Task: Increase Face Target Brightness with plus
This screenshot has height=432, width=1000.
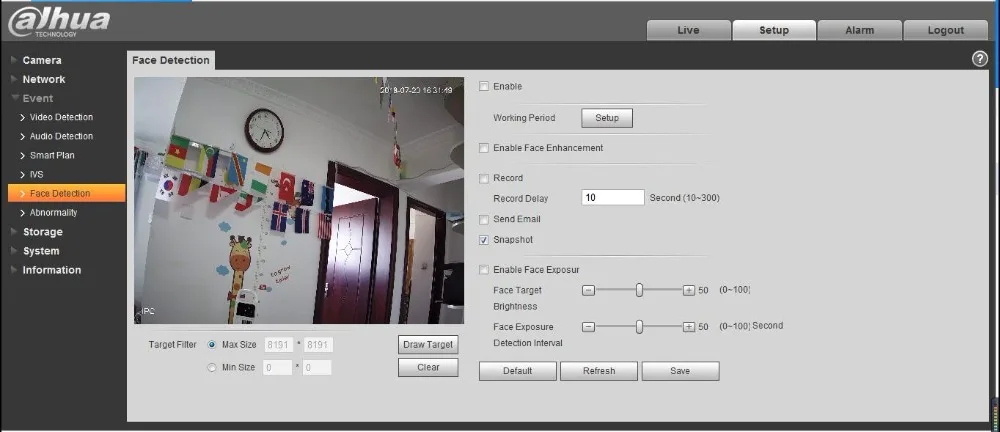Action: pyautogui.click(x=689, y=290)
